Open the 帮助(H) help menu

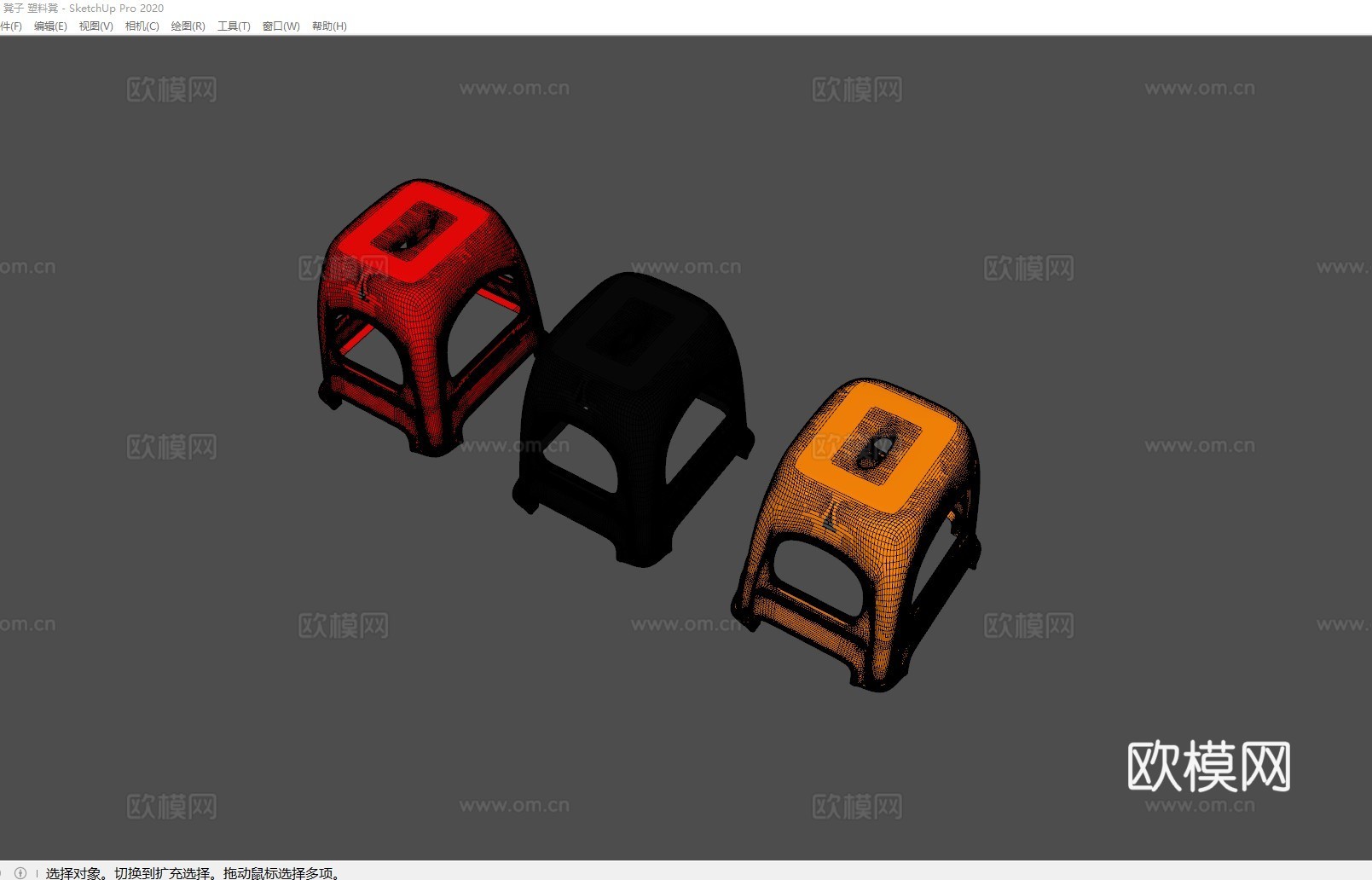tap(329, 26)
